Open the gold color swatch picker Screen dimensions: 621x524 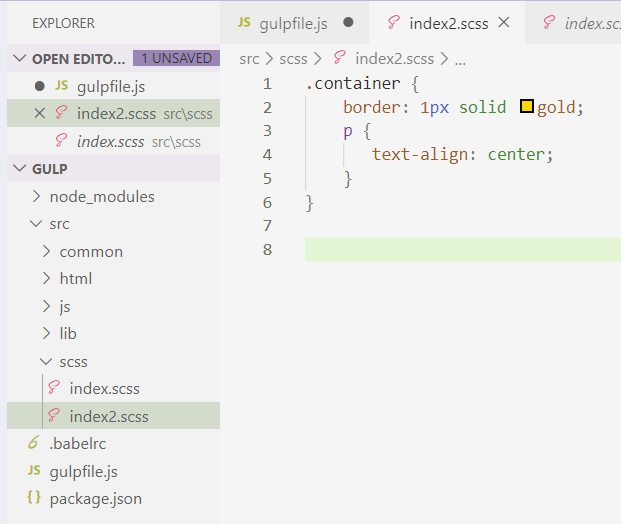[x=527, y=107]
